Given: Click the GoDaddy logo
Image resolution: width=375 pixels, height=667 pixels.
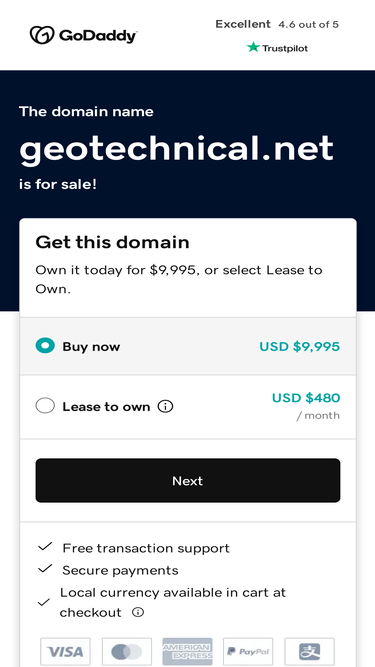Looking at the screenshot, I should pos(83,35).
